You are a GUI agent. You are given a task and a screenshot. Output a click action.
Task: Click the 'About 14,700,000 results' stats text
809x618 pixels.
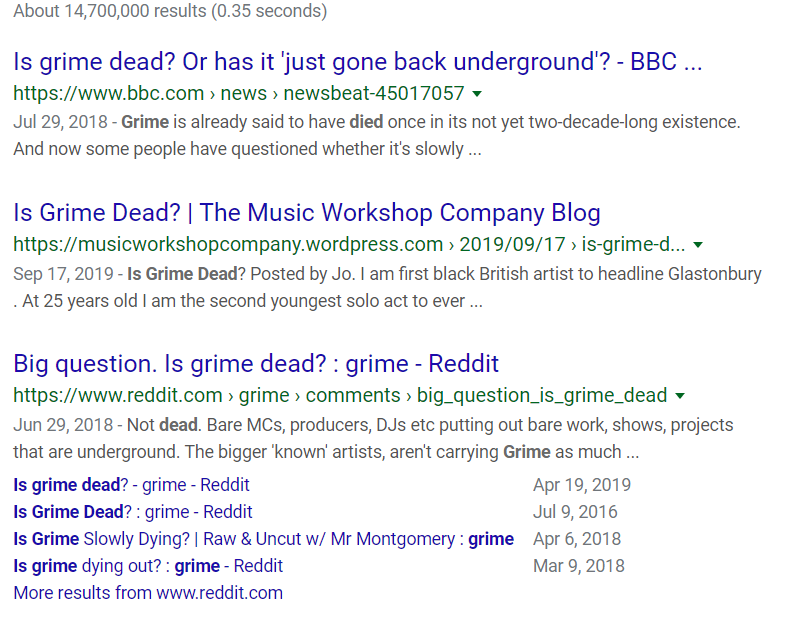click(170, 12)
